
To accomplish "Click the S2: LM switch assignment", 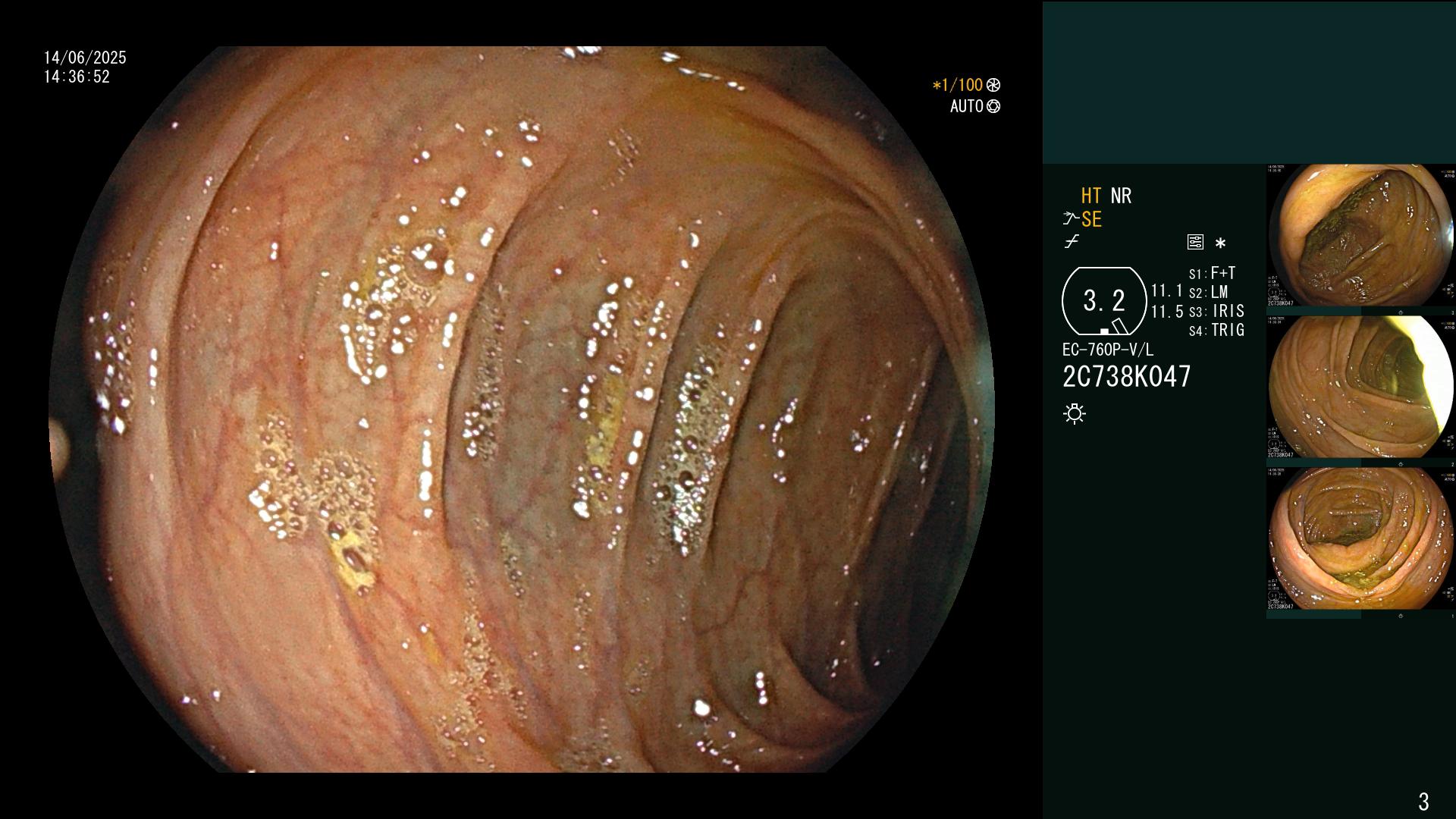I will [1209, 292].
